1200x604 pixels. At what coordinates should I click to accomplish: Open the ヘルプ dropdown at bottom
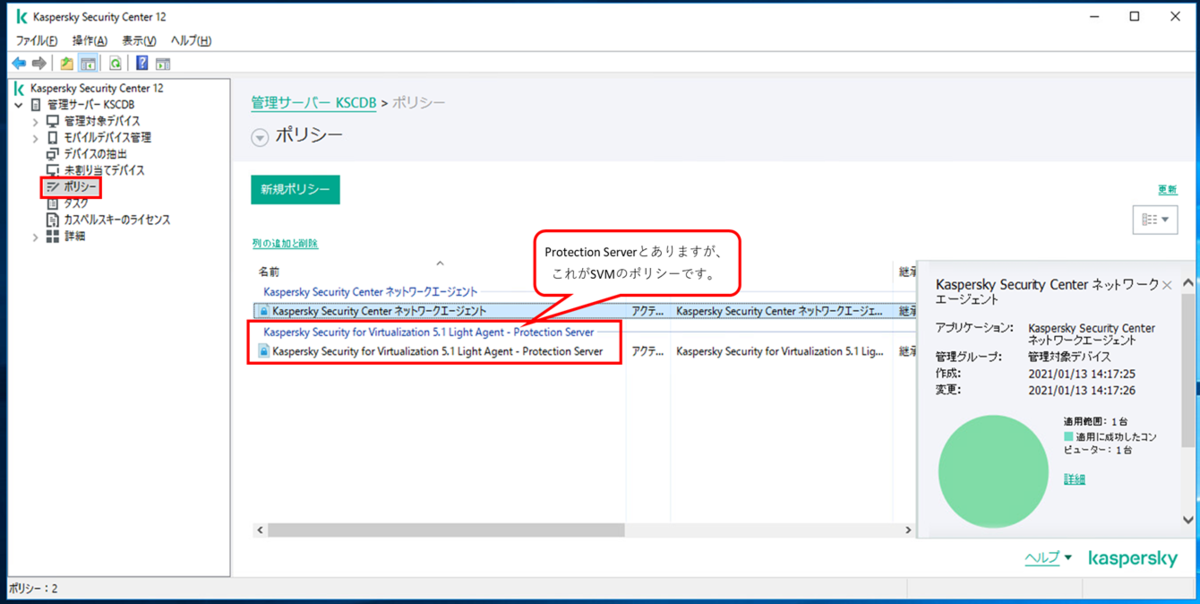click(x=1047, y=558)
